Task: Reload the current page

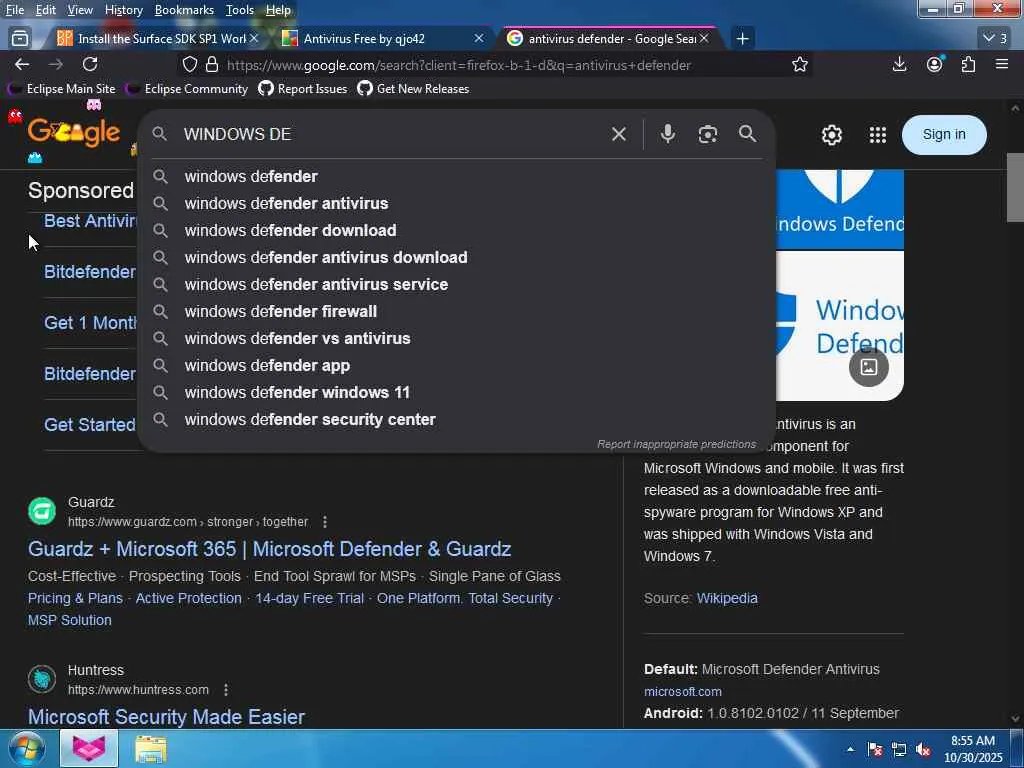Action: coord(90,64)
